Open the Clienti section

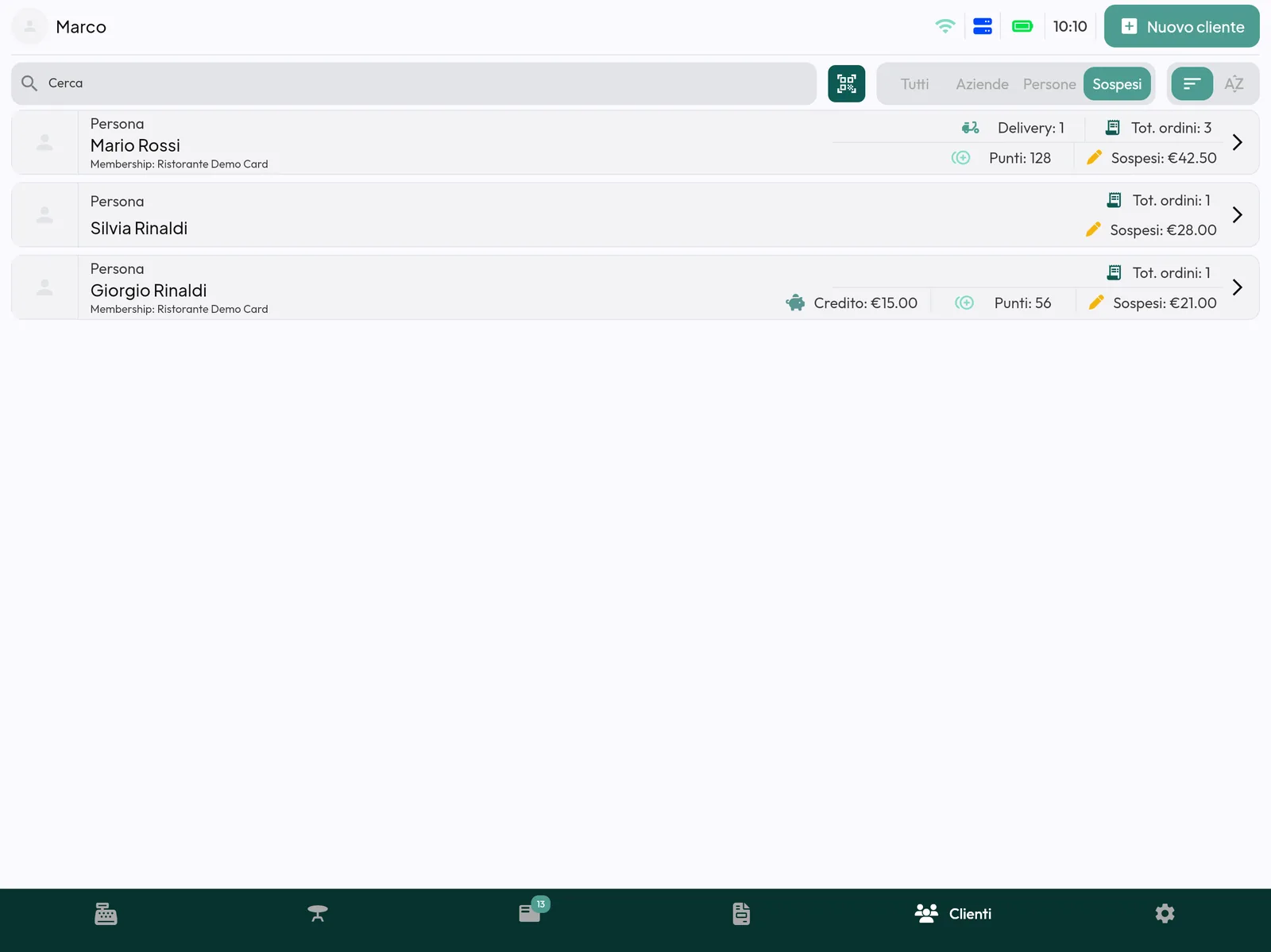click(x=953, y=914)
